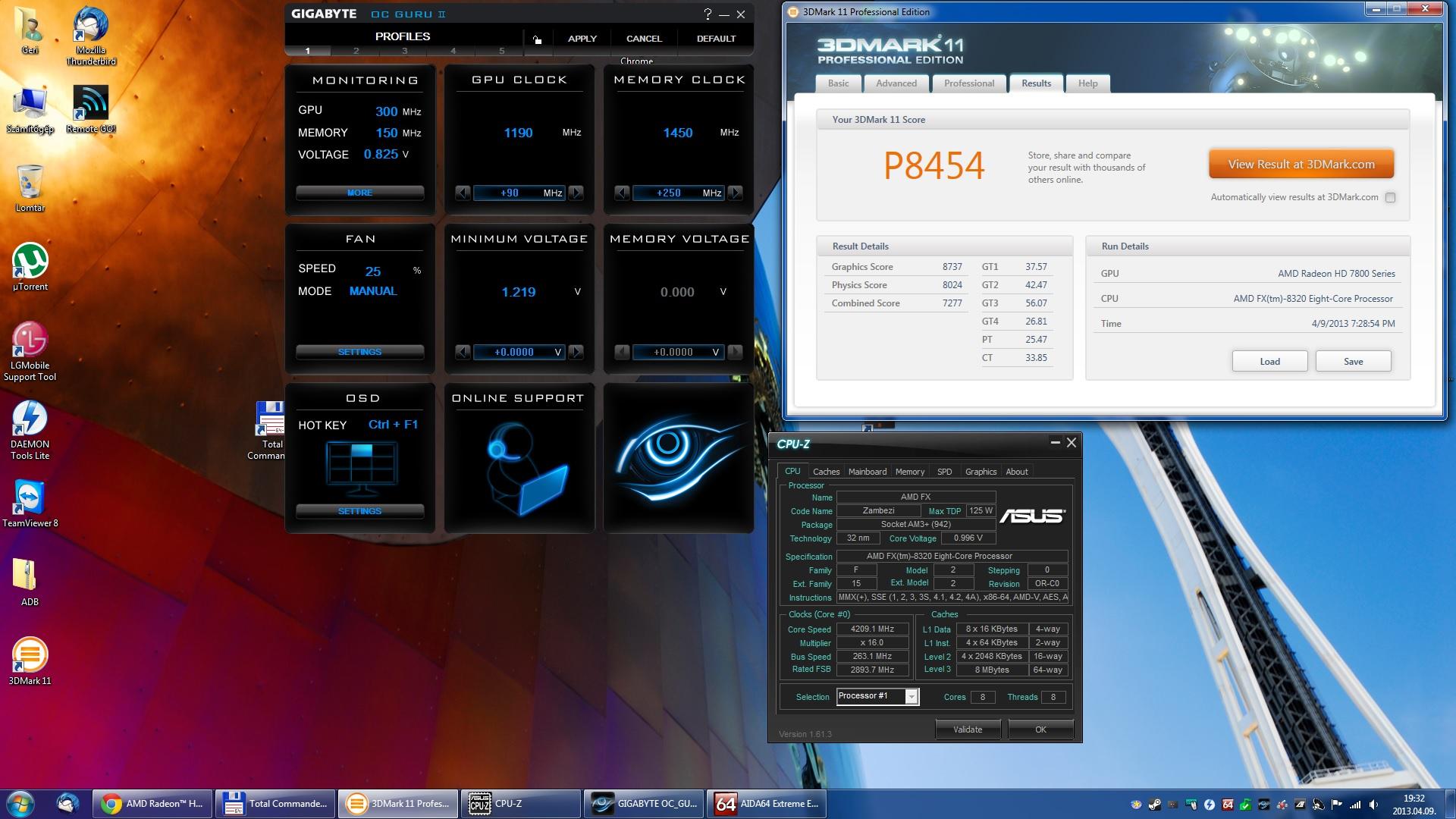Click OK in CPU-Z
1456x819 pixels.
pyautogui.click(x=1040, y=730)
